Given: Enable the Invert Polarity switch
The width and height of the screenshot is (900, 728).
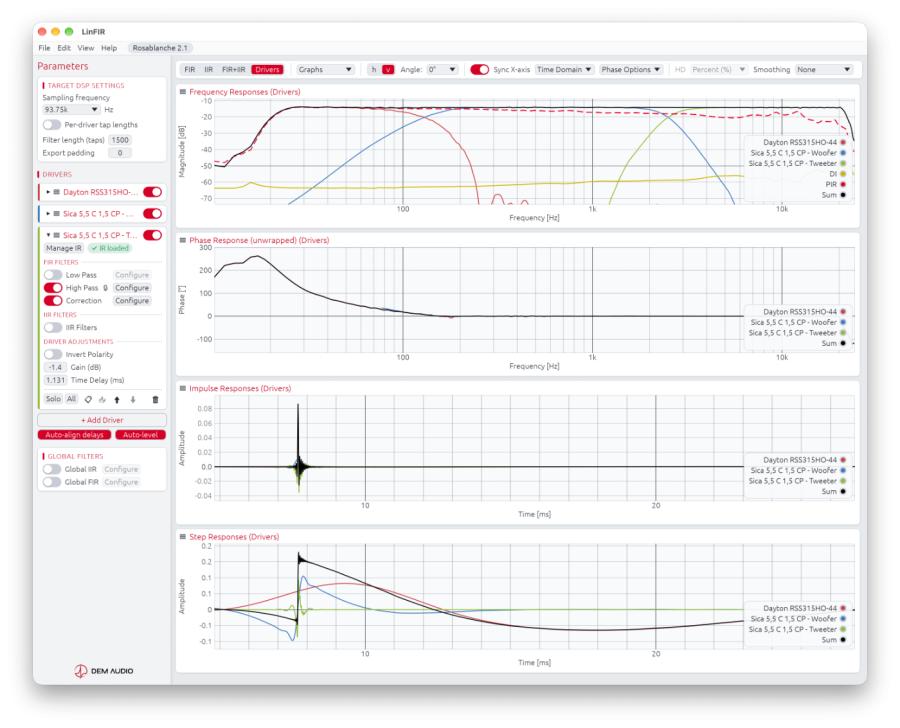Looking at the screenshot, I should tap(53, 354).
